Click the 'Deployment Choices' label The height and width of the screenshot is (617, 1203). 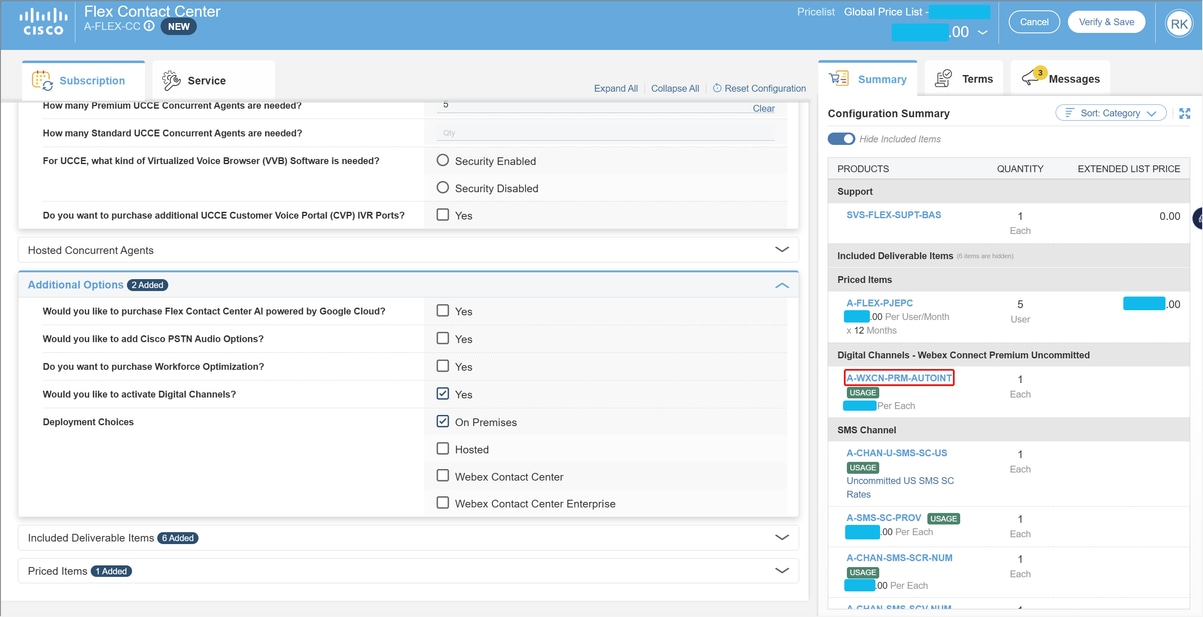coord(88,422)
